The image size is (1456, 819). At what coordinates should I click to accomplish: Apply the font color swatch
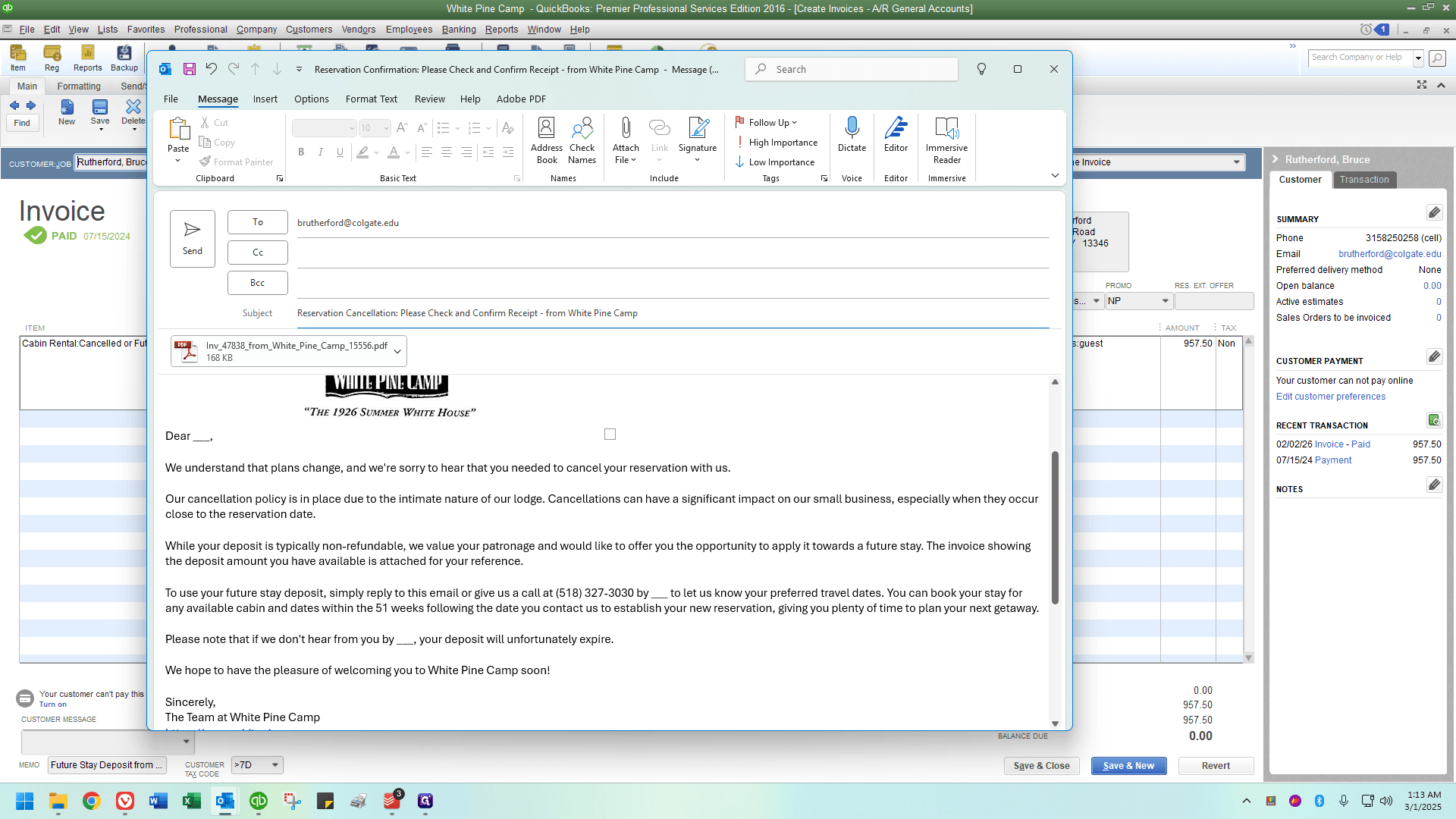[x=394, y=152]
